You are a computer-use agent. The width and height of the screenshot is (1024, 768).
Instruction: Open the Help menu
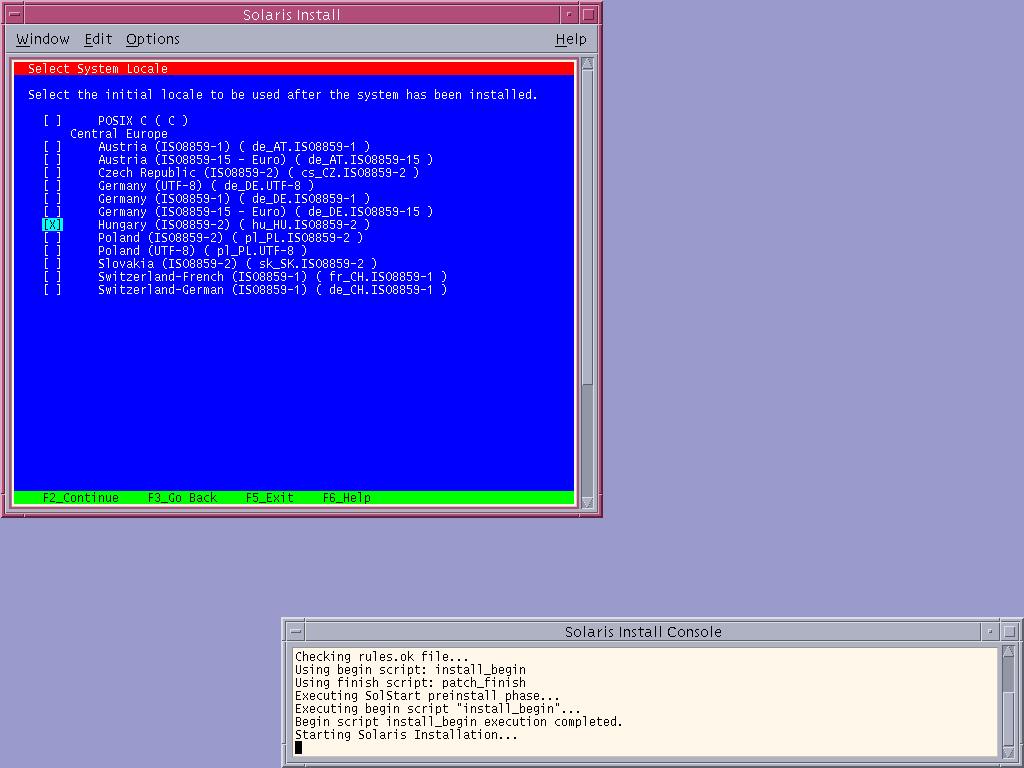point(571,39)
